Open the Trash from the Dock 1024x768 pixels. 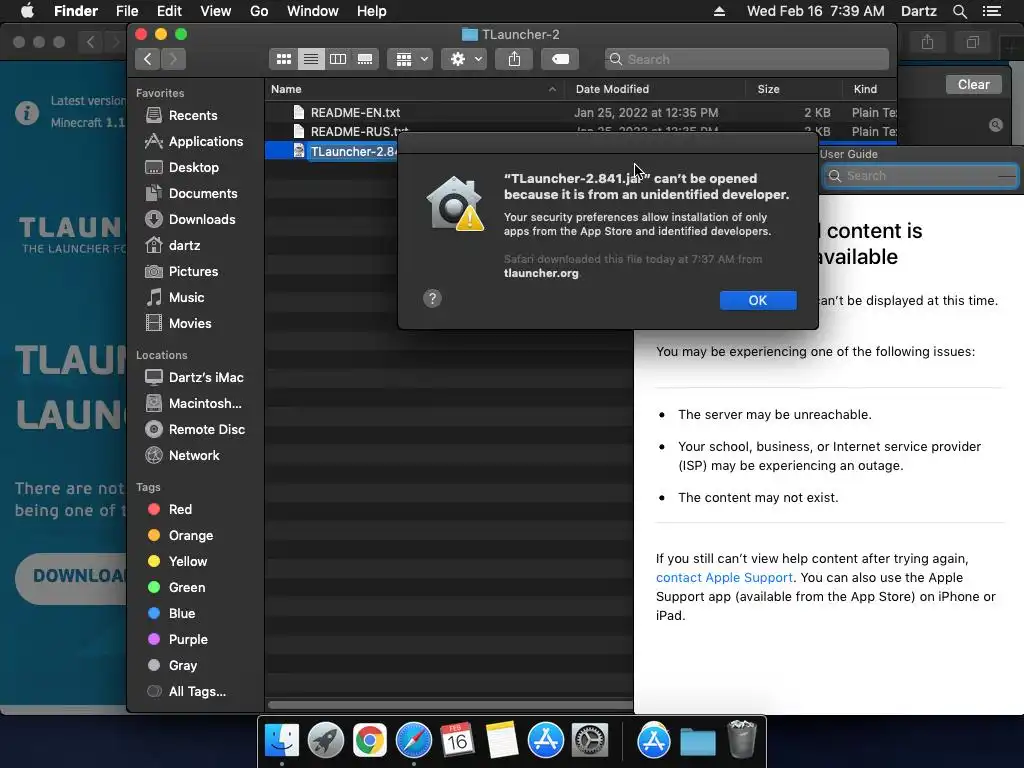click(x=742, y=739)
